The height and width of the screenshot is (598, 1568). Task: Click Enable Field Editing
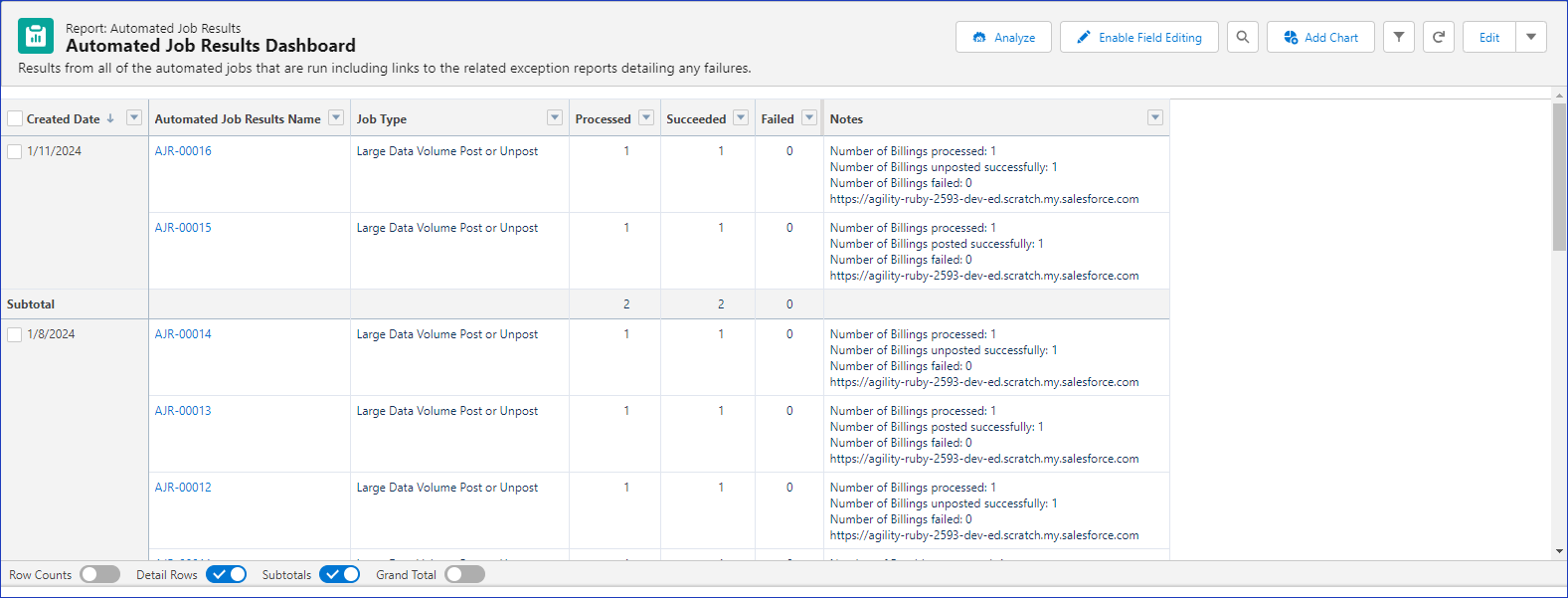pos(1138,37)
